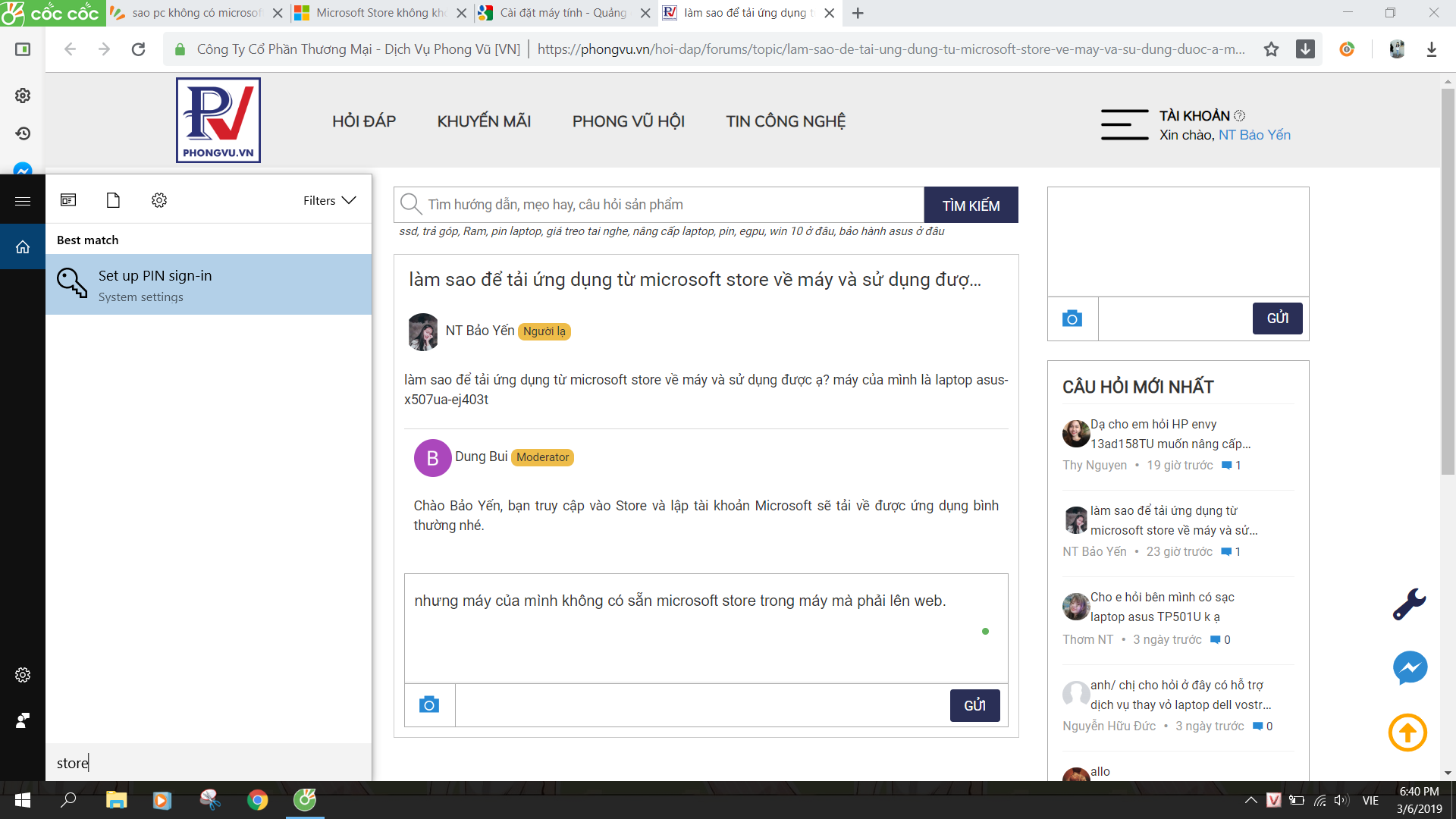Click the browser address bar URL
Viewport: 1456px width, 819px height.
tap(891, 49)
